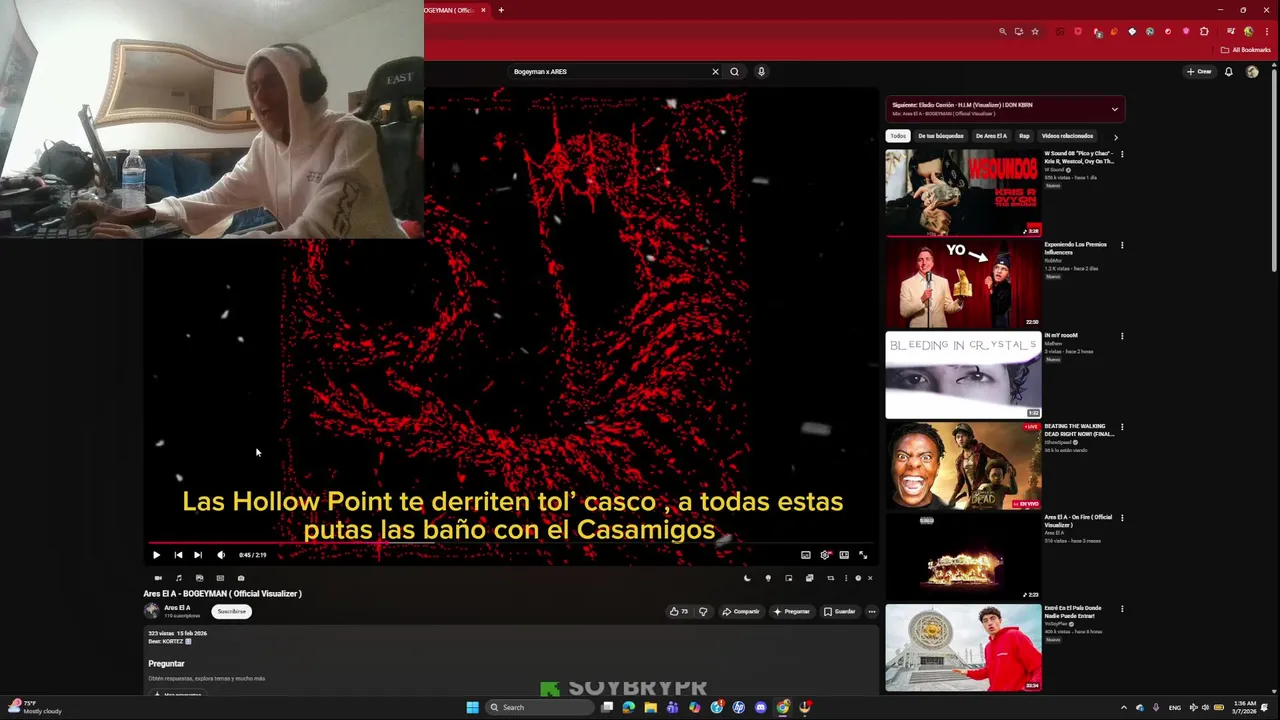Click the search field containing Bogeyman x ARES
Viewport: 1280px width, 720px height.
(x=608, y=71)
